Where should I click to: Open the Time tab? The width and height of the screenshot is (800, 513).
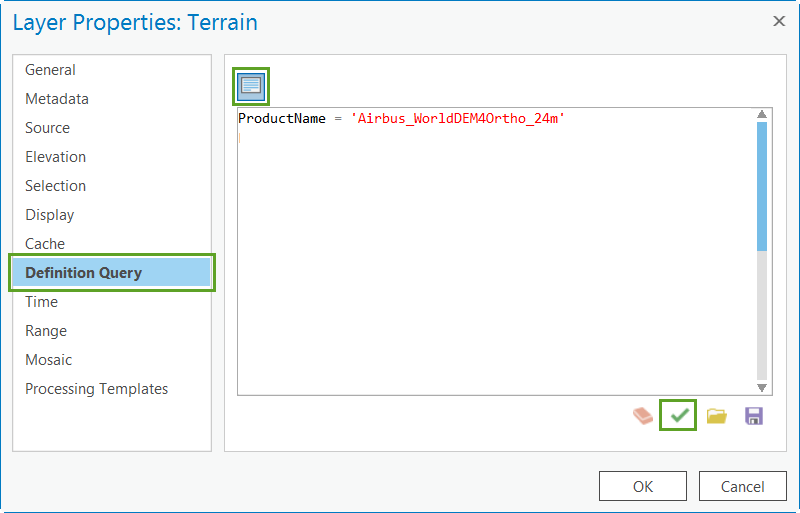[112, 302]
